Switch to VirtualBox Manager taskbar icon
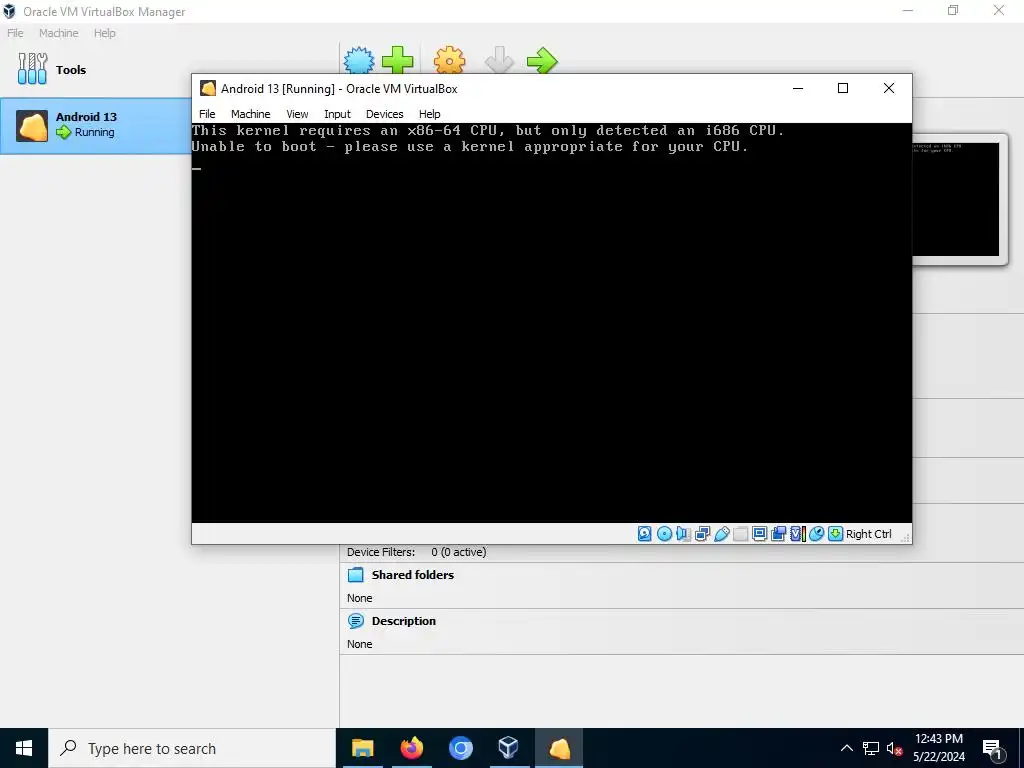The height and width of the screenshot is (768, 1024). [x=509, y=748]
